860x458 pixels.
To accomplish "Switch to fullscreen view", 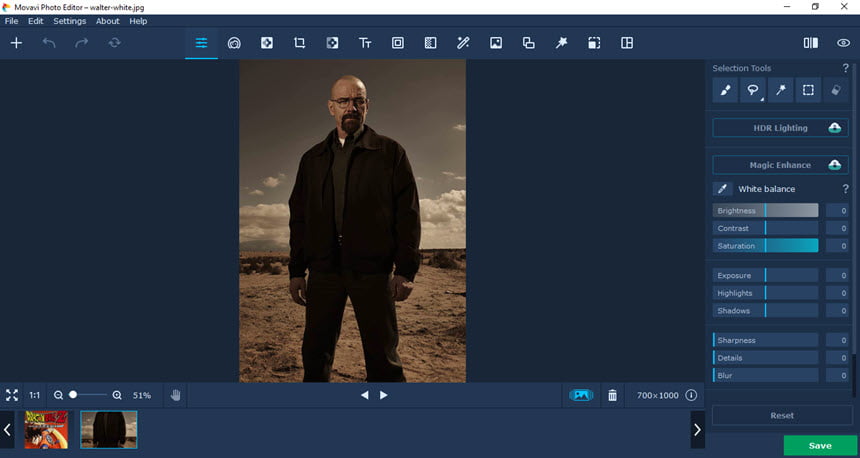I will (x=12, y=395).
